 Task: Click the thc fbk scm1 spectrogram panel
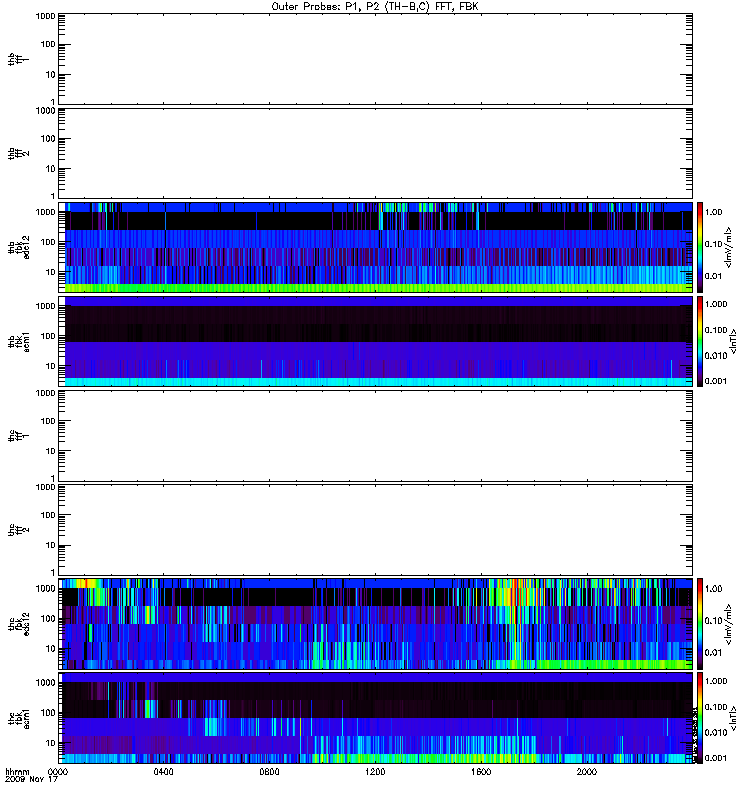point(375,718)
